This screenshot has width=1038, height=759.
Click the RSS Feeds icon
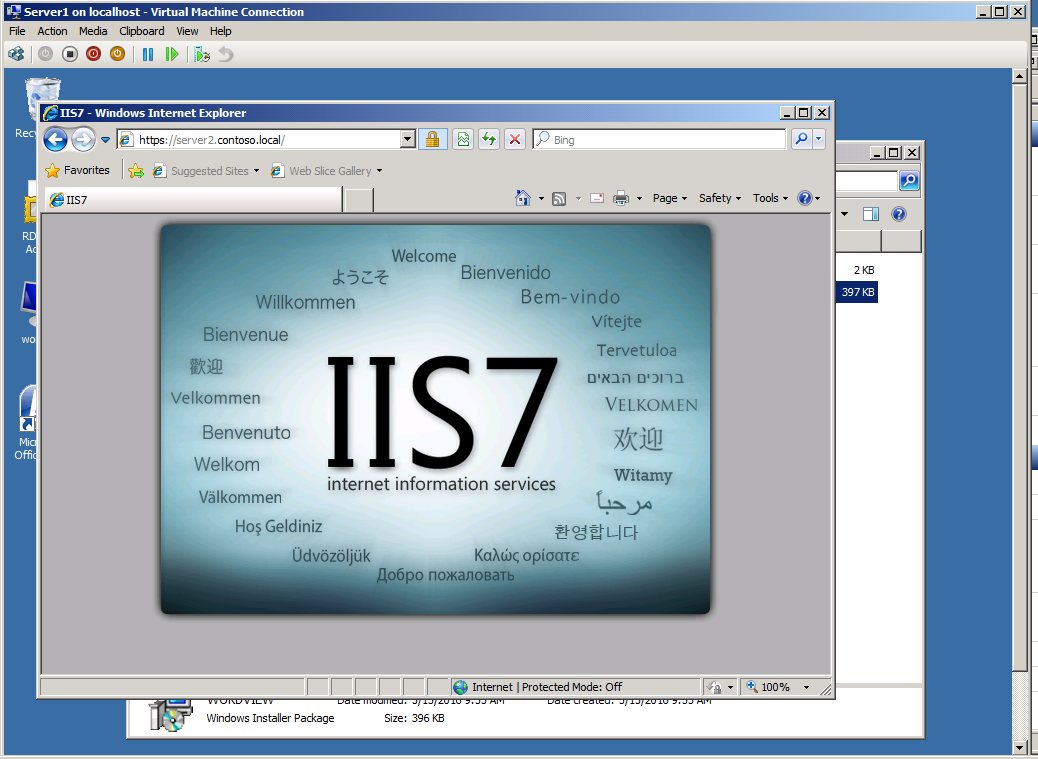(559, 199)
